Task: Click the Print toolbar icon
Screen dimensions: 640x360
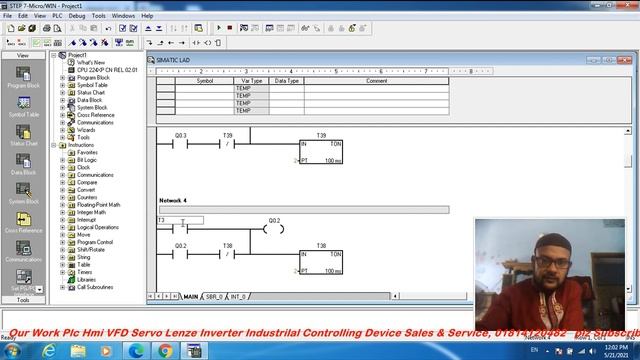Action: click(x=47, y=28)
